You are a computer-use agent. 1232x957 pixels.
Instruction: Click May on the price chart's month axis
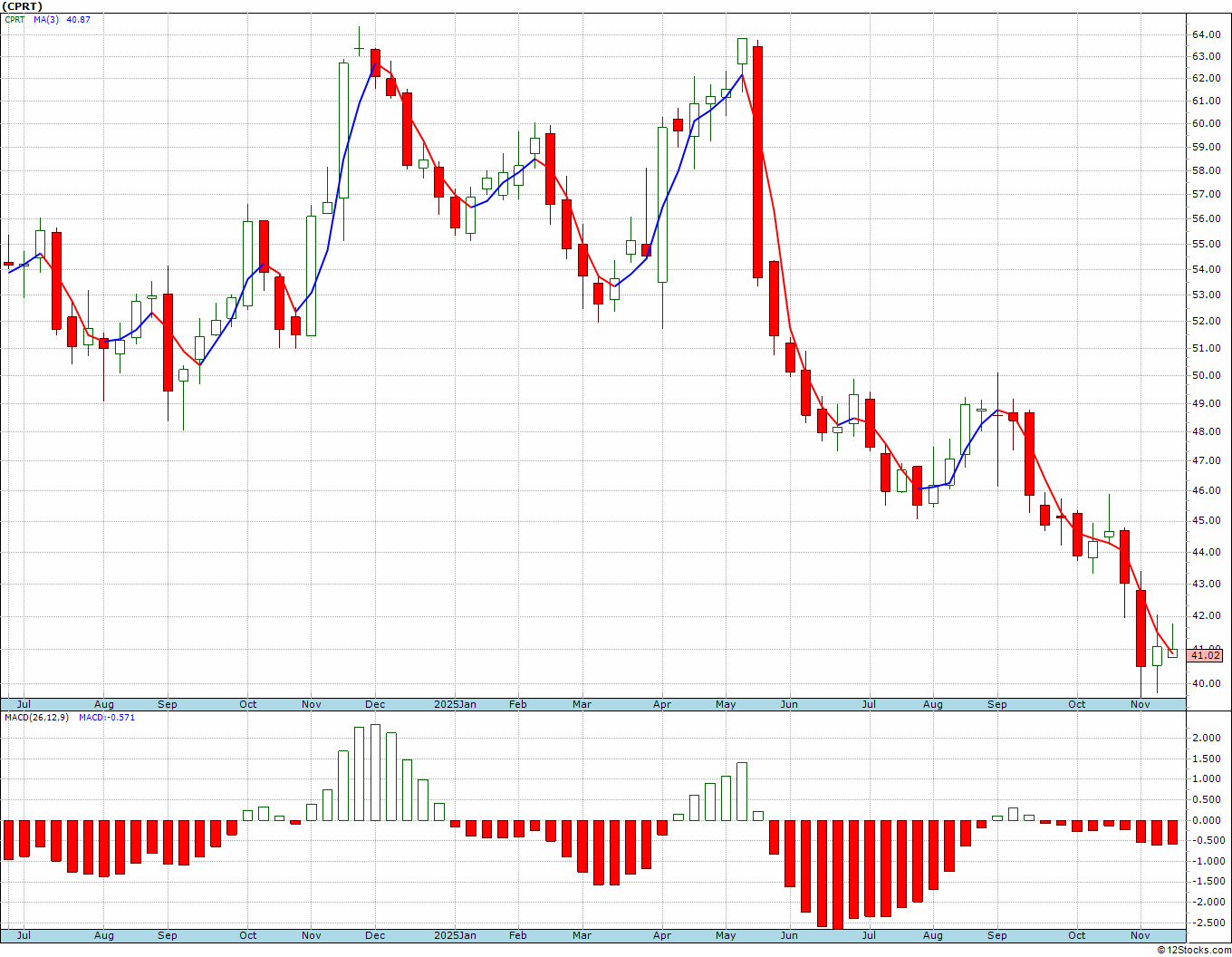click(726, 704)
